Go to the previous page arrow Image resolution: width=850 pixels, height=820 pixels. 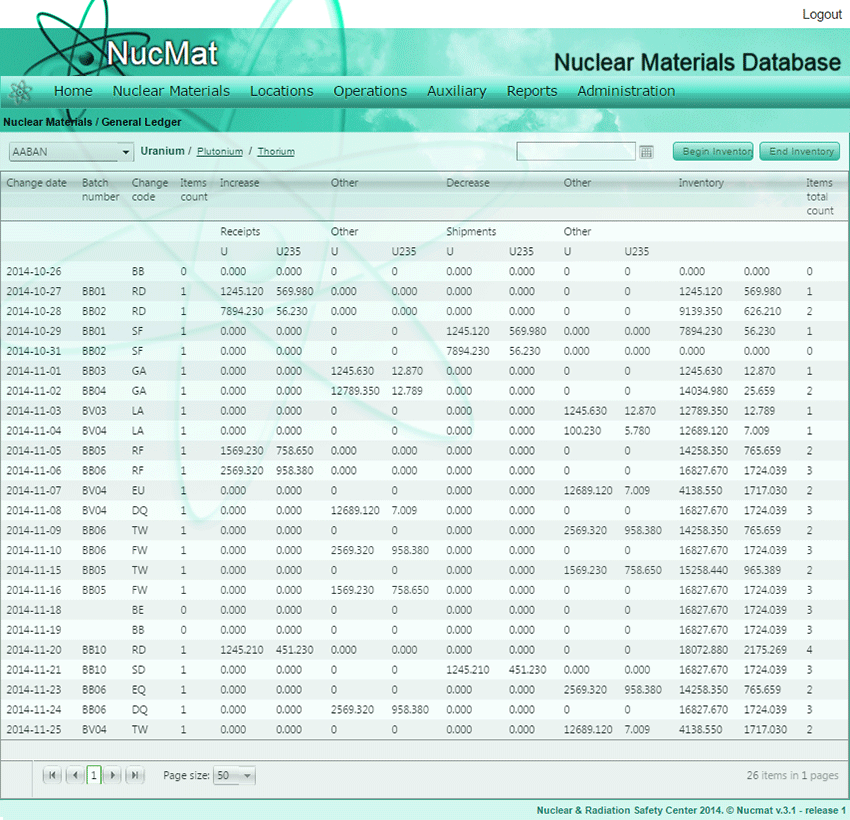(x=74, y=775)
